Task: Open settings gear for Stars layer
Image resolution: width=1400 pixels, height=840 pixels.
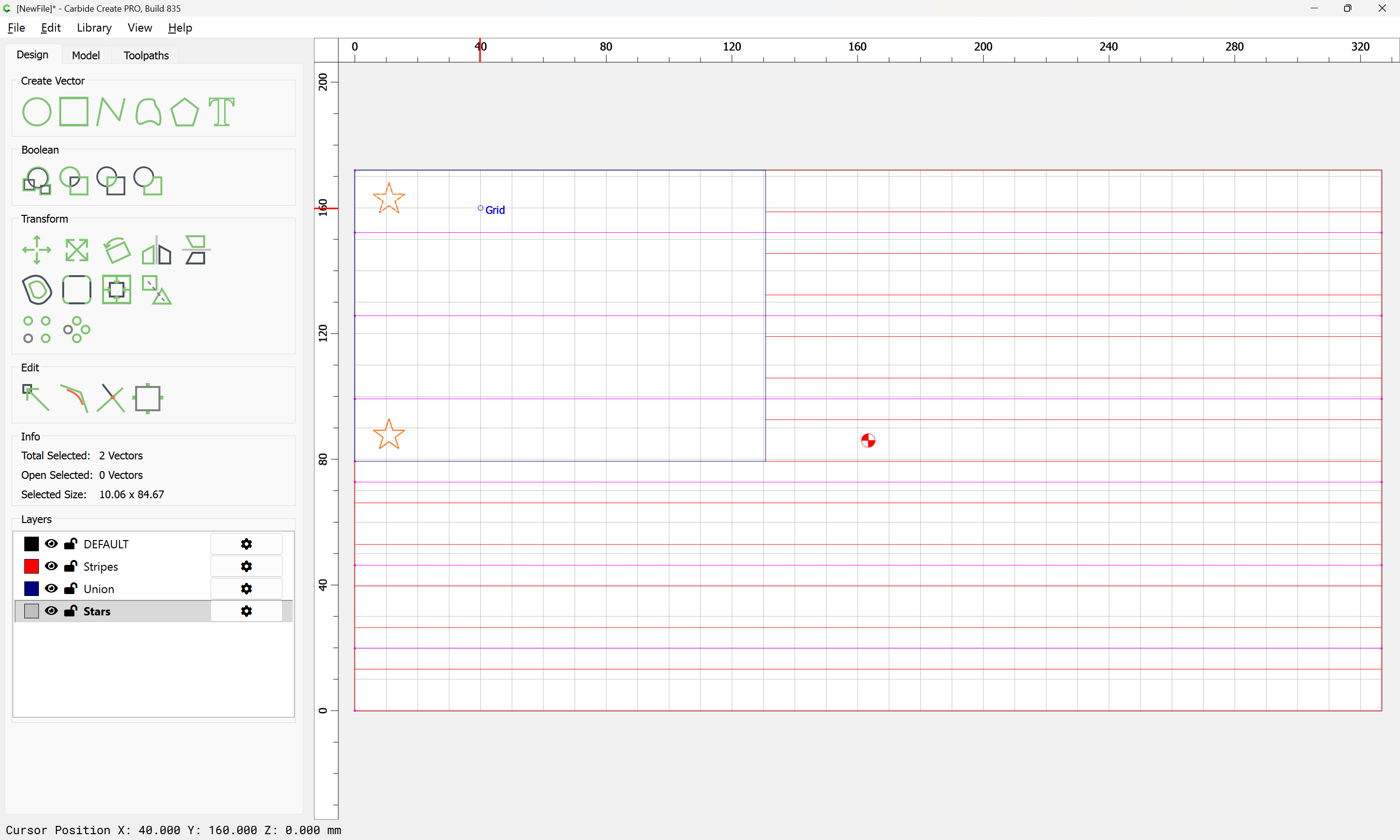Action: [246, 612]
